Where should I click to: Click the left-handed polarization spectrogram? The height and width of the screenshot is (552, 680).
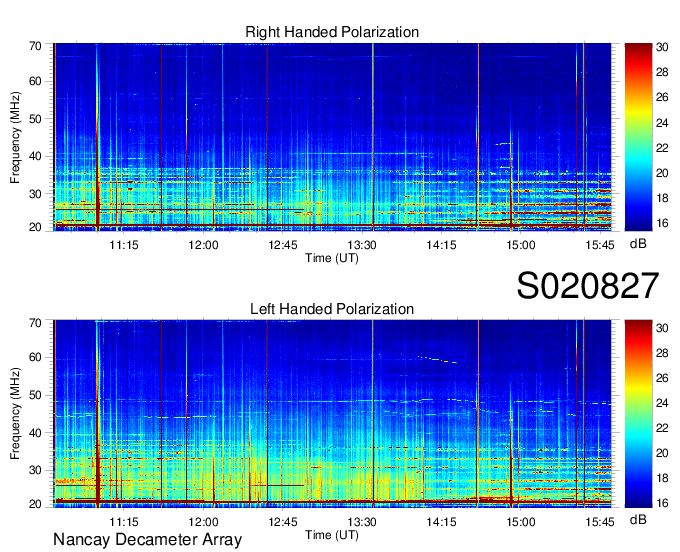point(332,414)
